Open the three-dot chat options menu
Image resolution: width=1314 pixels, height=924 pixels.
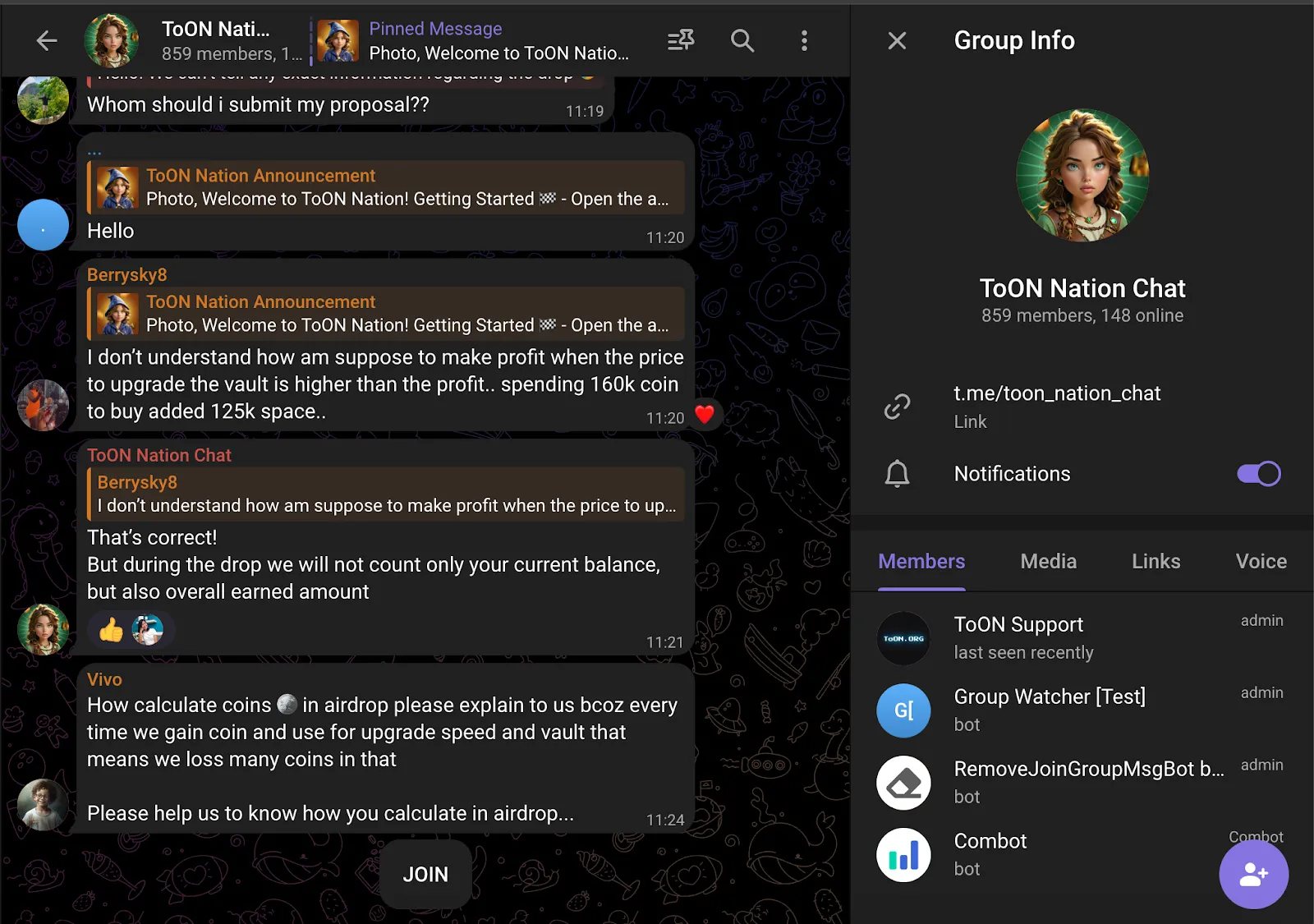point(804,40)
